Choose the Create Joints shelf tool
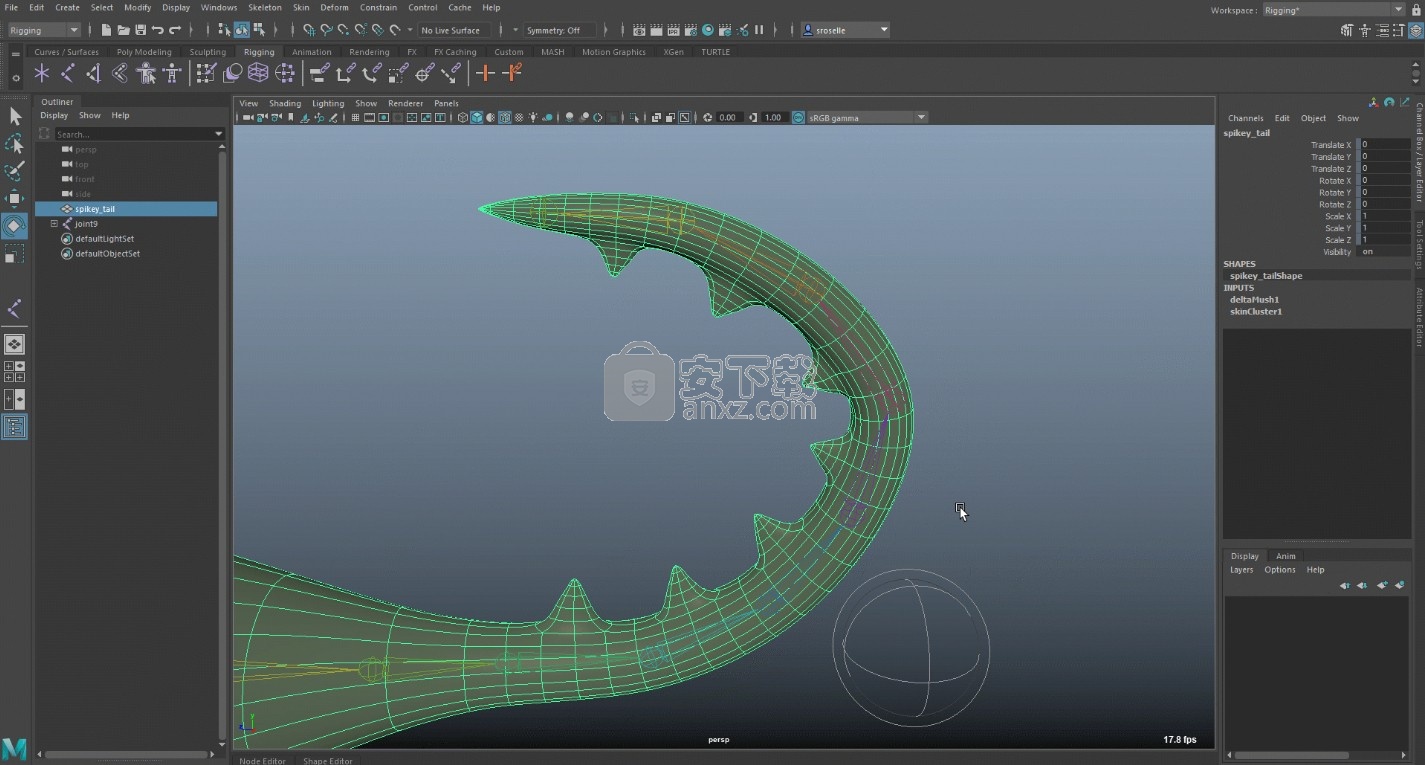 coord(67,72)
